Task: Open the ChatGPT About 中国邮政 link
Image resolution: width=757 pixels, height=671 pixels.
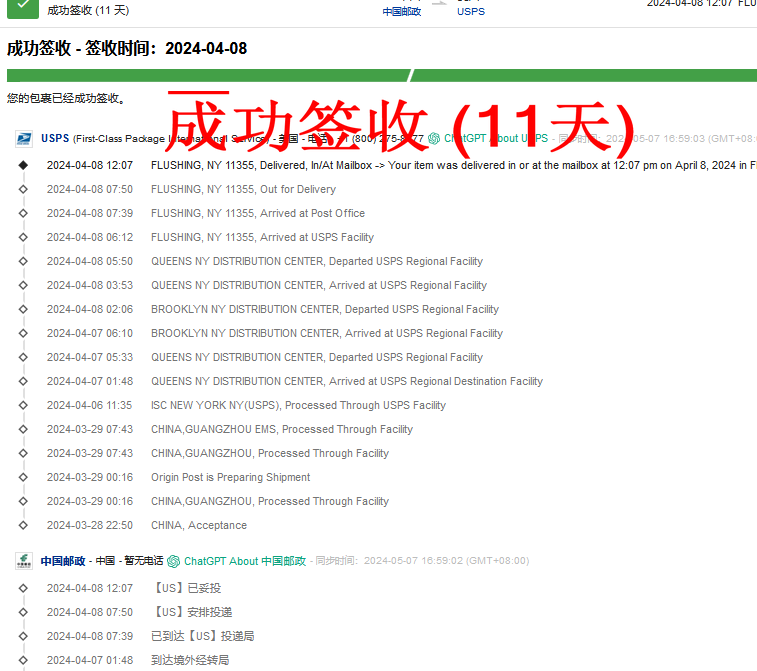Action: 245,561
